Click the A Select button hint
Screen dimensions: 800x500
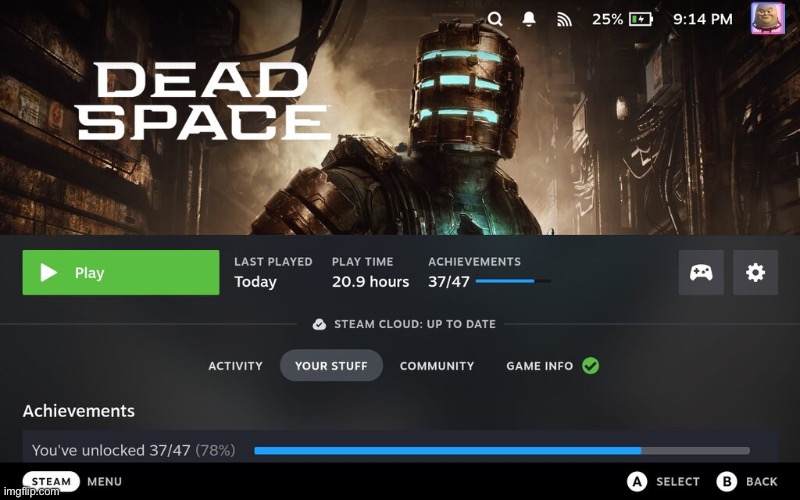[663, 482]
